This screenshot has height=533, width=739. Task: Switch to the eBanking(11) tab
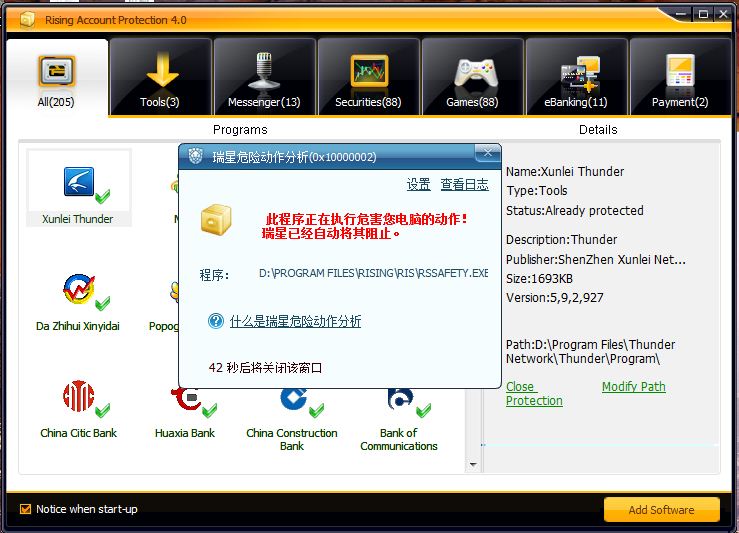pyautogui.click(x=576, y=78)
